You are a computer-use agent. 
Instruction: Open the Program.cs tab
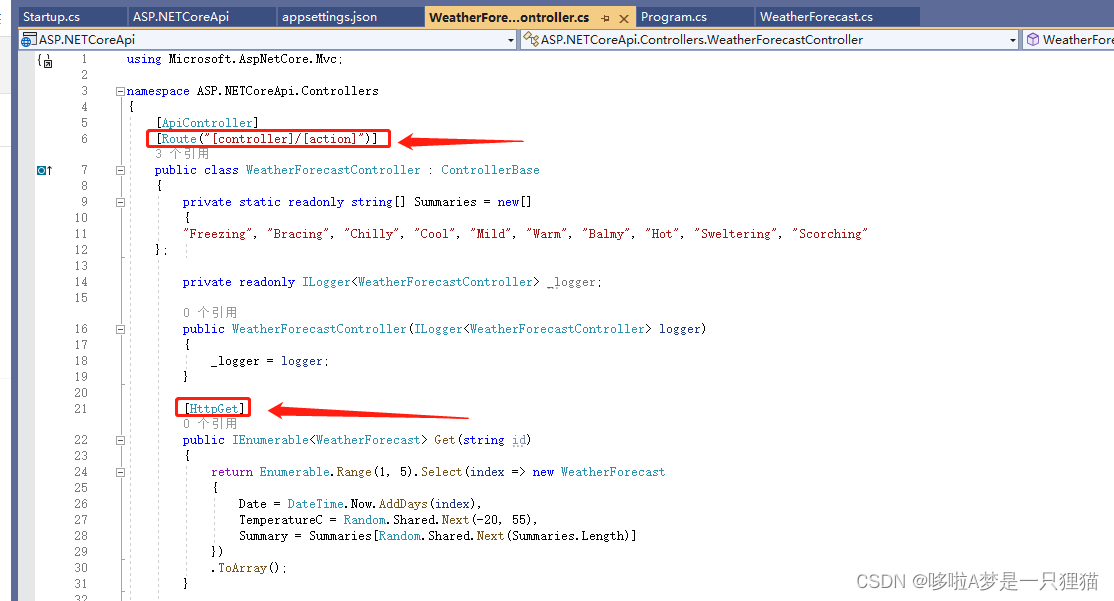[674, 16]
